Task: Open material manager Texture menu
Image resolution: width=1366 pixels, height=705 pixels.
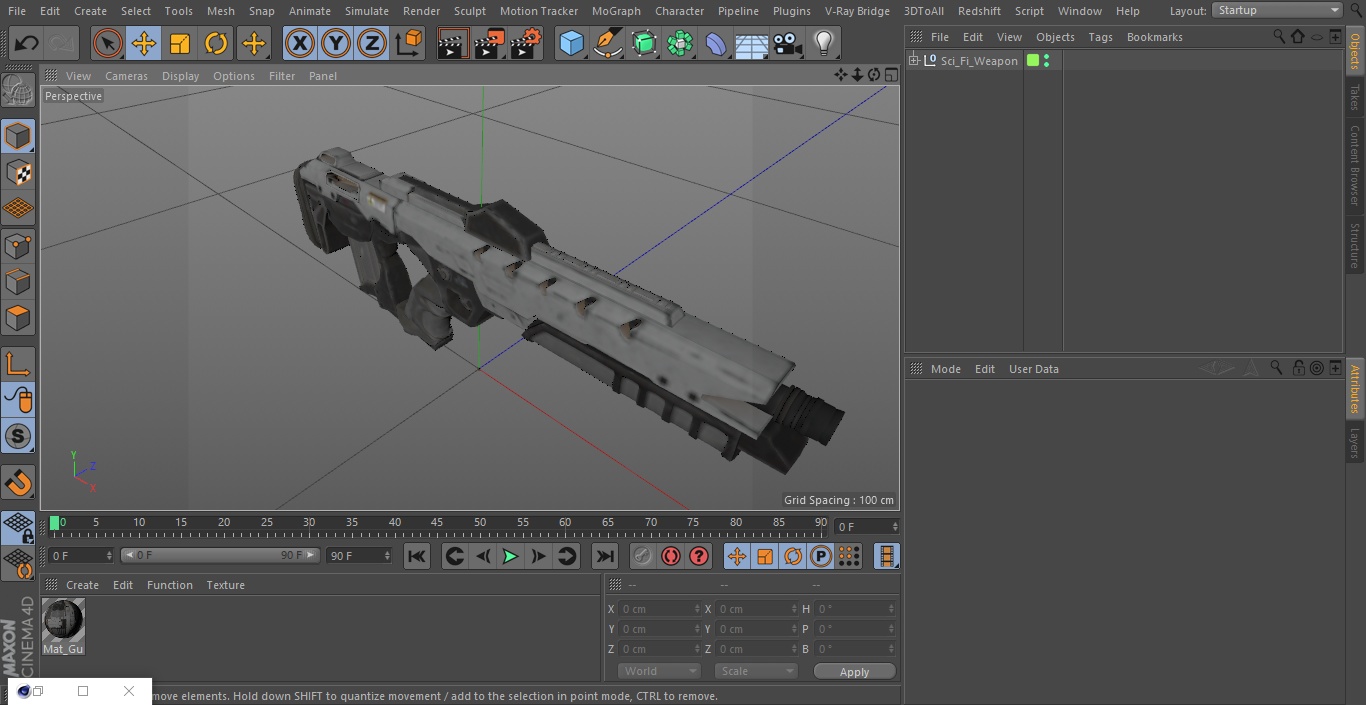Action: click(x=225, y=585)
